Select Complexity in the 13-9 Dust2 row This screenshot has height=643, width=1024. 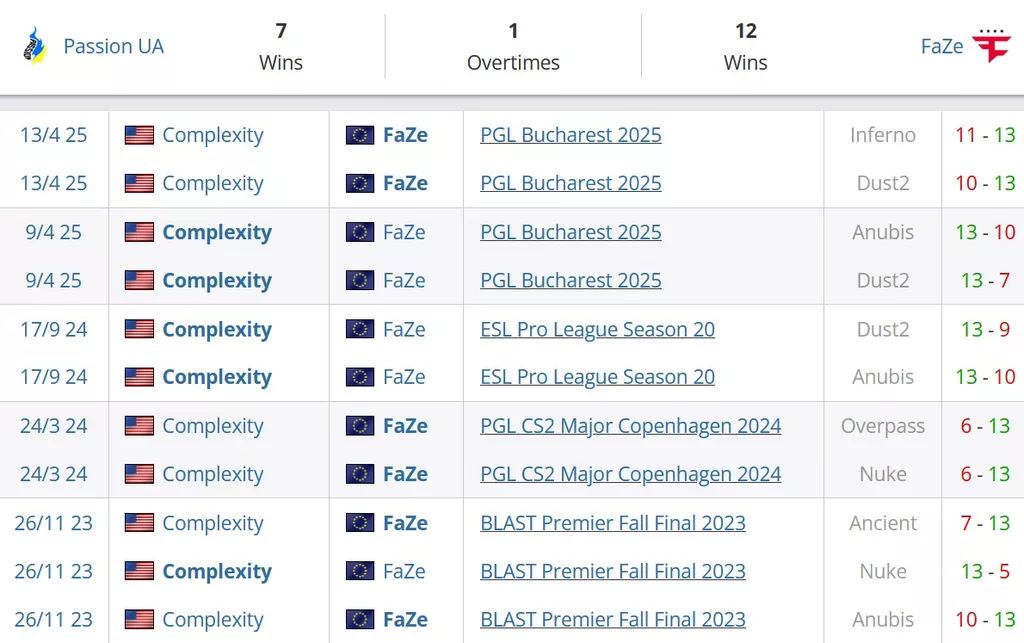pyautogui.click(x=217, y=329)
